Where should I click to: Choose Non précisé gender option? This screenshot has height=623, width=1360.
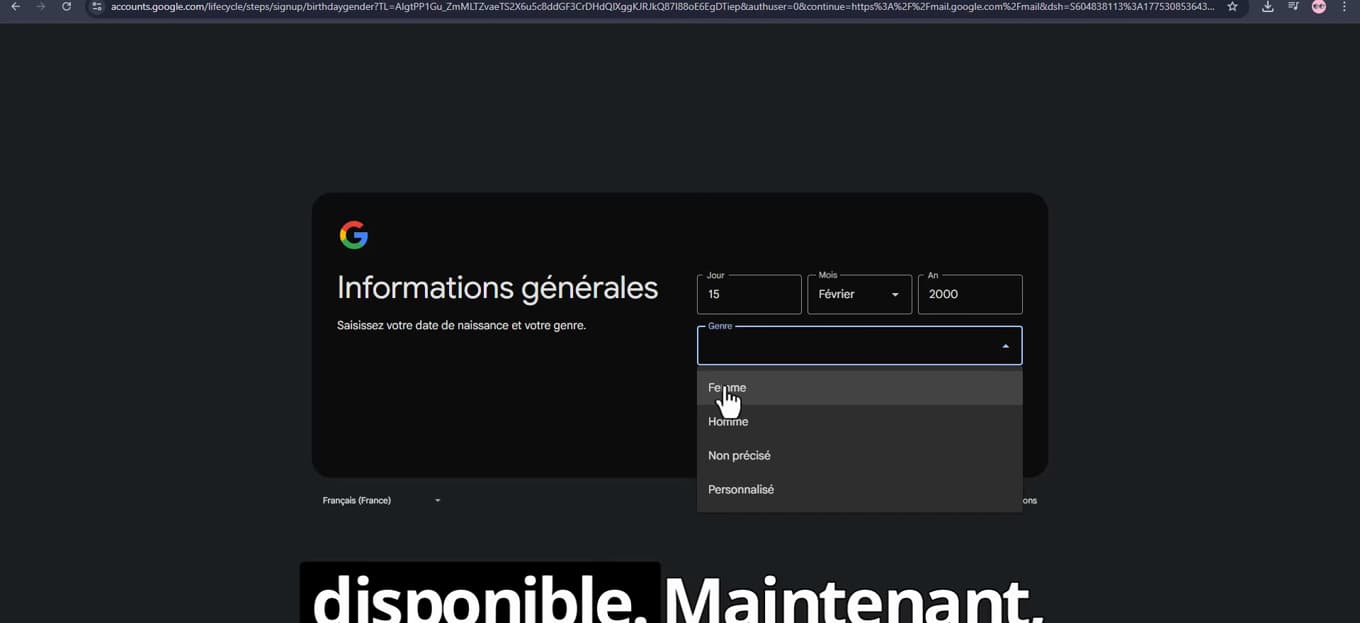859,456
